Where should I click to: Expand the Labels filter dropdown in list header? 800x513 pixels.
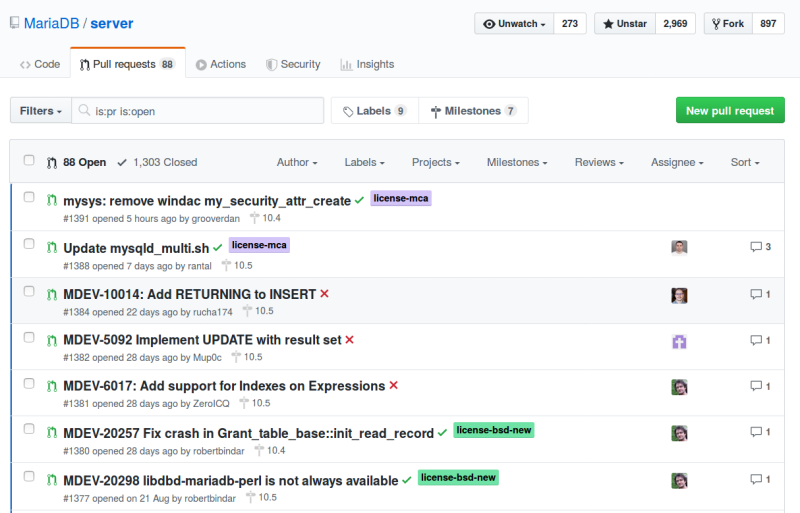[364, 162]
